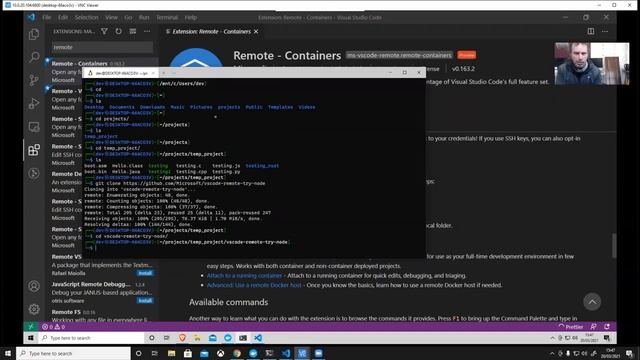Click the remote desktop Start button
Screen dimensions: 640x360
[31, 338]
